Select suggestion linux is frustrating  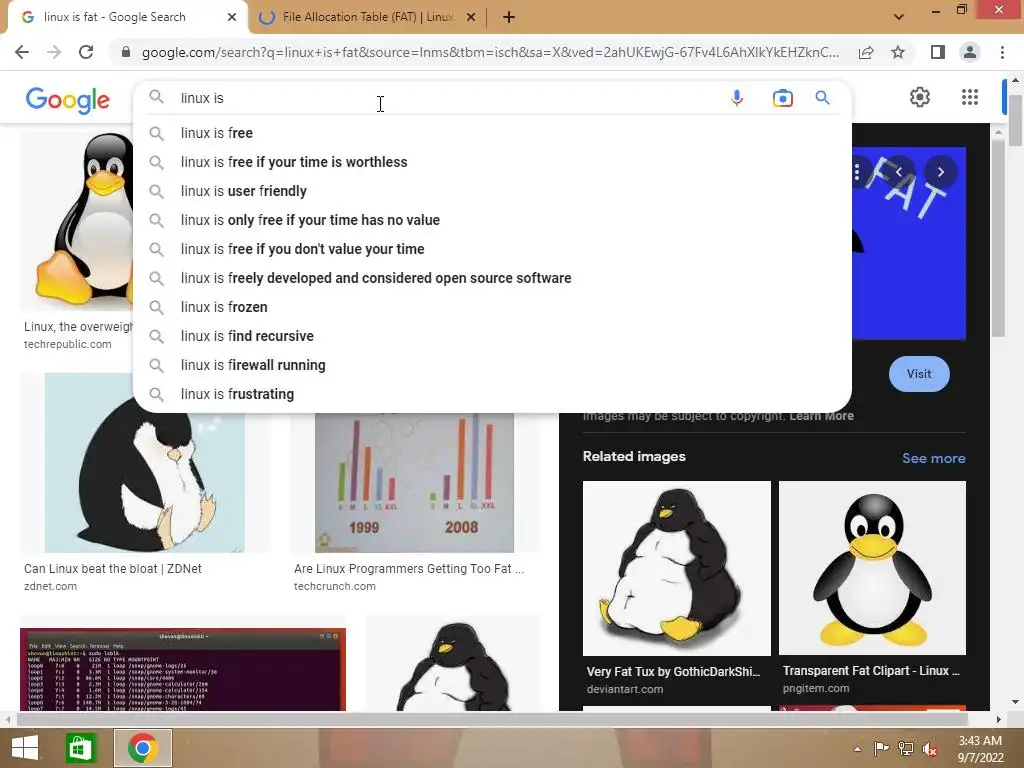pos(492,394)
